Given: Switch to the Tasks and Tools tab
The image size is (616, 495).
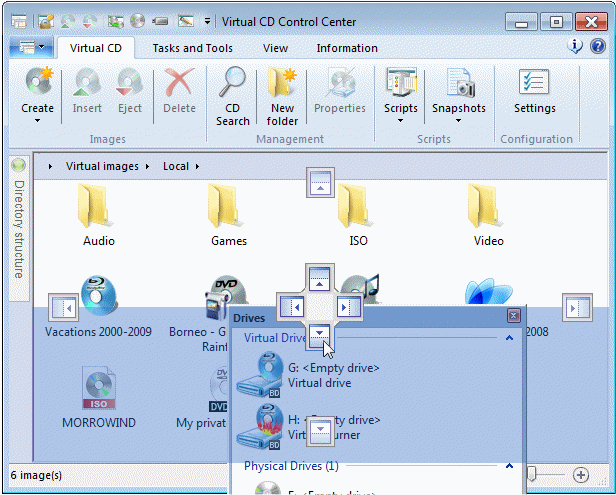Looking at the screenshot, I should coord(192,48).
